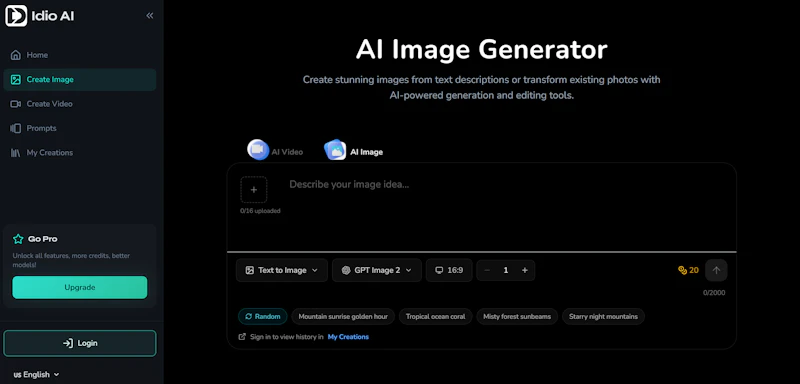Image resolution: width=800 pixels, height=384 pixels.
Task: Open Create Video in the sidebar
Action: coord(80,104)
